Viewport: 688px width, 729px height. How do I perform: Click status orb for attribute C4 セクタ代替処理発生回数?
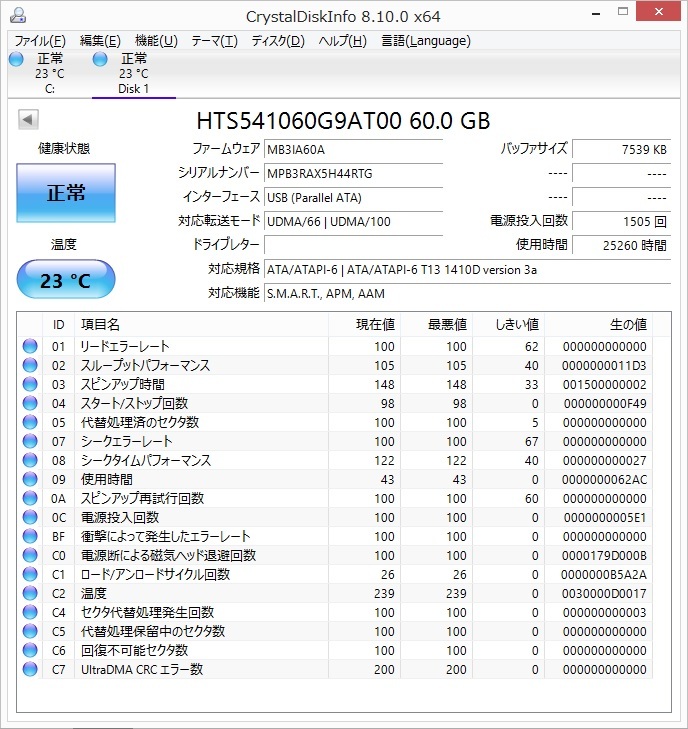tap(30, 612)
